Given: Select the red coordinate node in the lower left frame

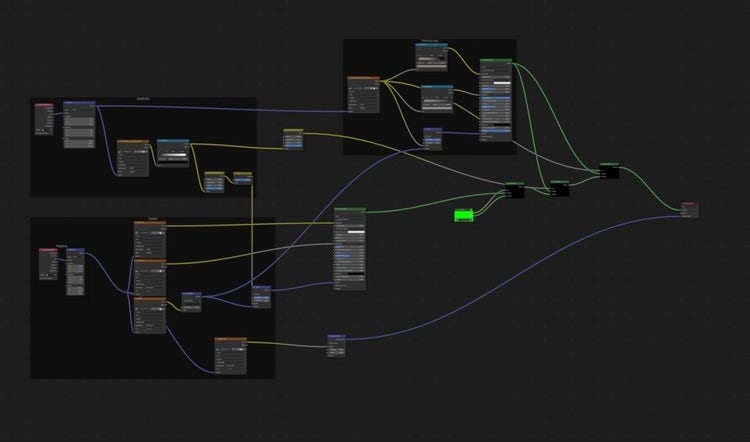Looking at the screenshot, I should pyautogui.click(x=48, y=264).
